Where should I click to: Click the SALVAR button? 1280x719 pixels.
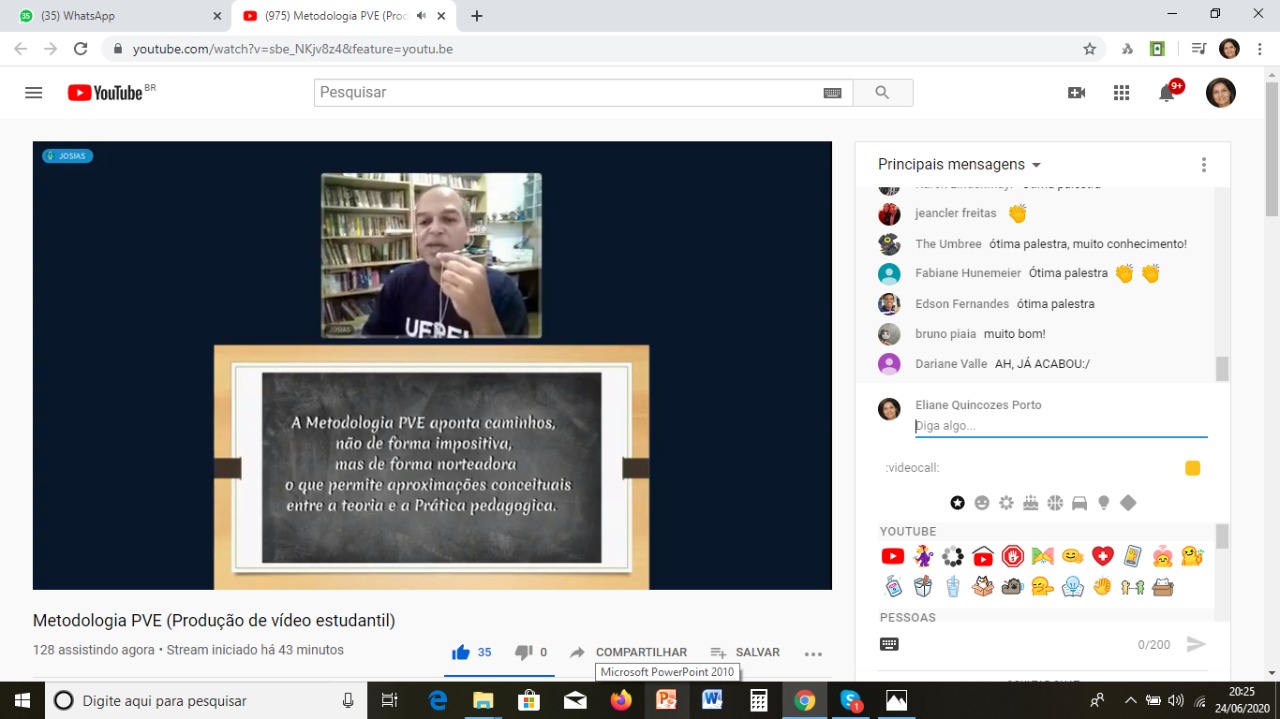coord(745,652)
